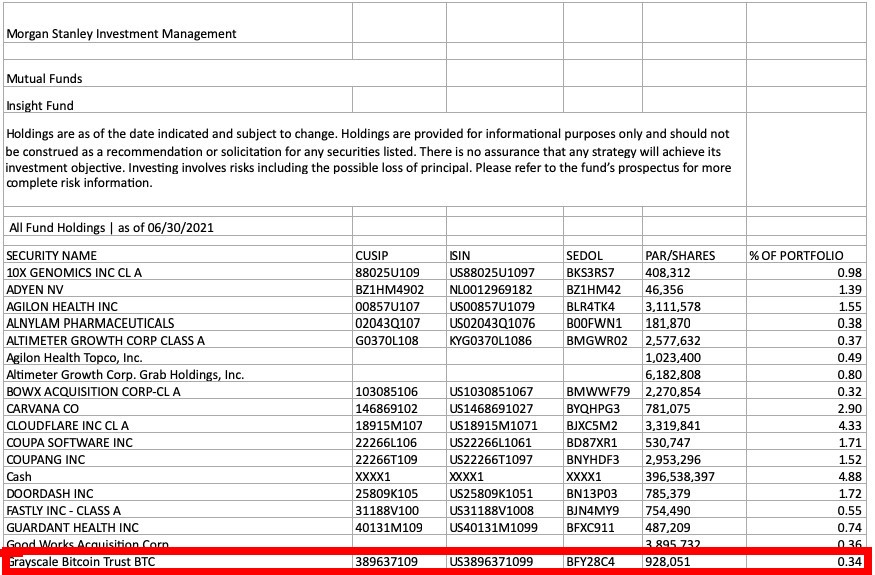
Task: Click shares value 396,538,397
Action: tap(694, 477)
